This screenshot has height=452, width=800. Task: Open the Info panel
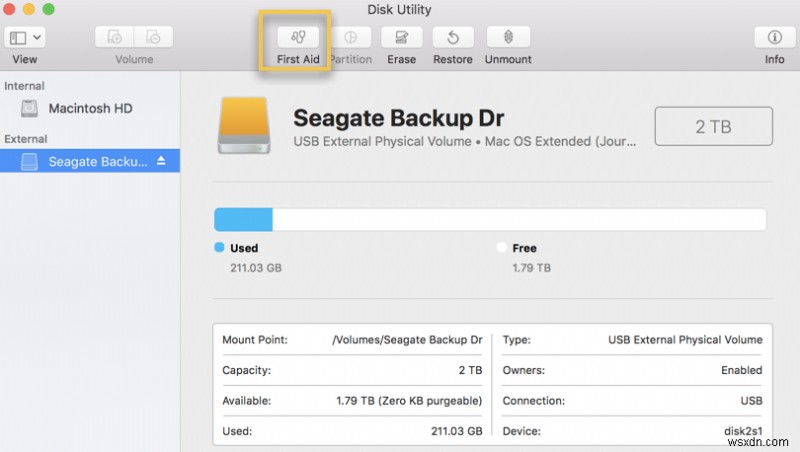tap(774, 37)
